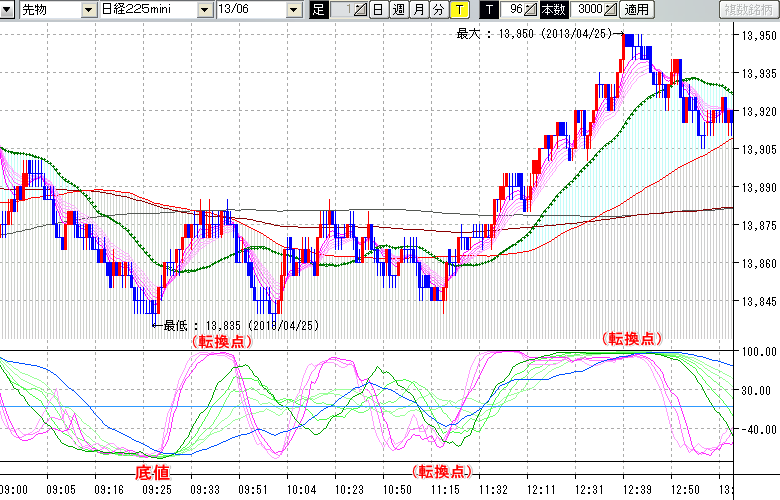Toggle the yellow T tick button
Viewport: 780px width, 500px height.
[x=458, y=10]
